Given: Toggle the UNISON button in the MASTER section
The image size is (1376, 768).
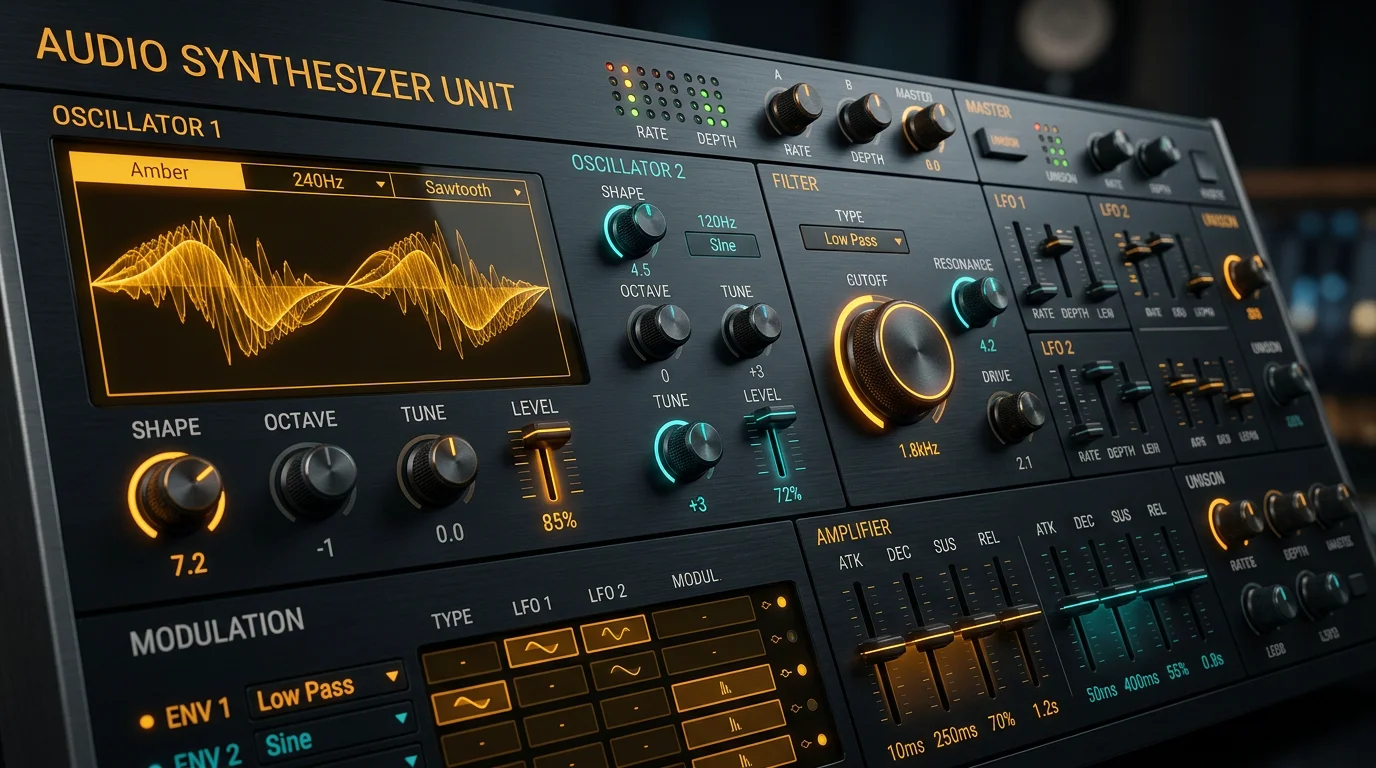Looking at the screenshot, I should point(1002,145).
